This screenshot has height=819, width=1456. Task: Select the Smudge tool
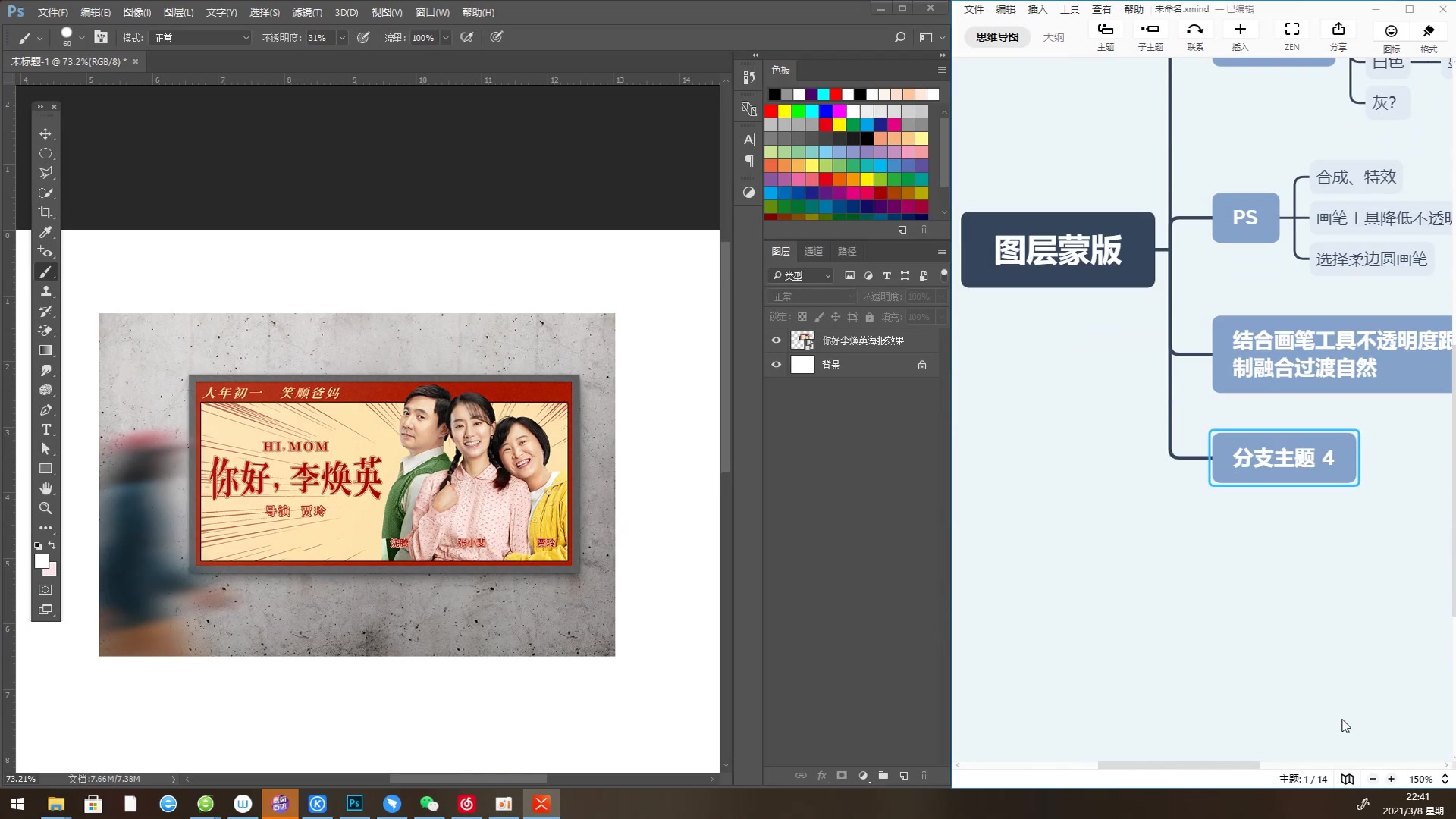coord(45,370)
